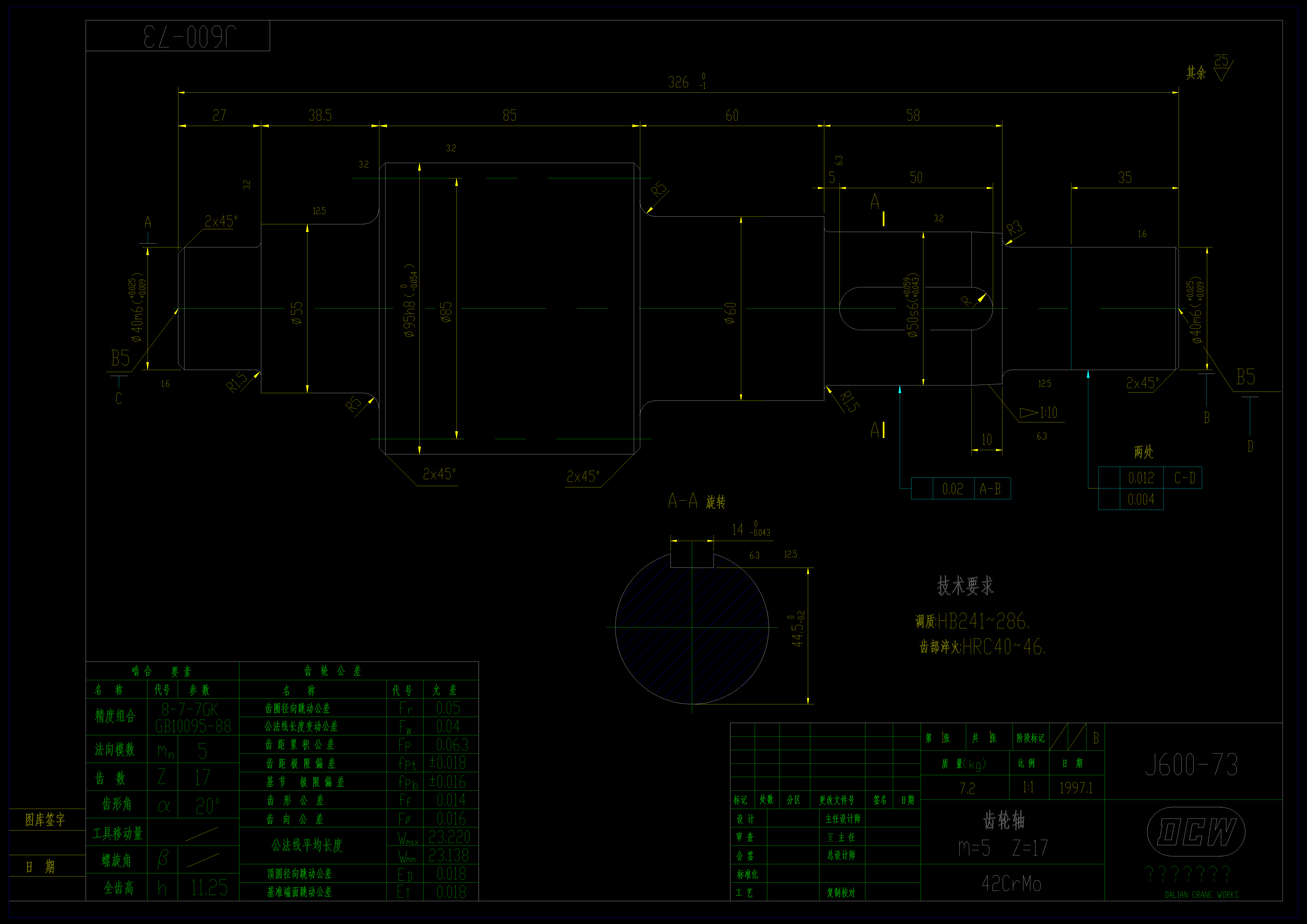Click the 全齿高 row label
1307x924 pixels.
(x=118, y=887)
